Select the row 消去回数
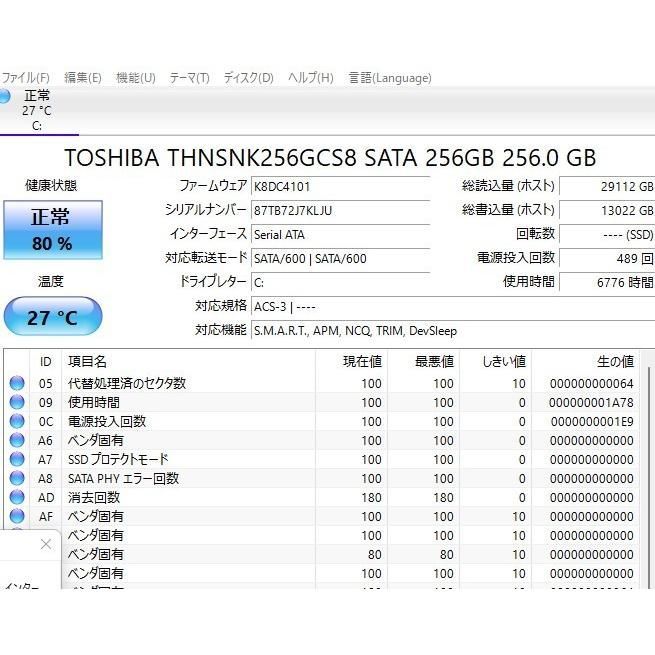 pyautogui.click(x=322, y=497)
